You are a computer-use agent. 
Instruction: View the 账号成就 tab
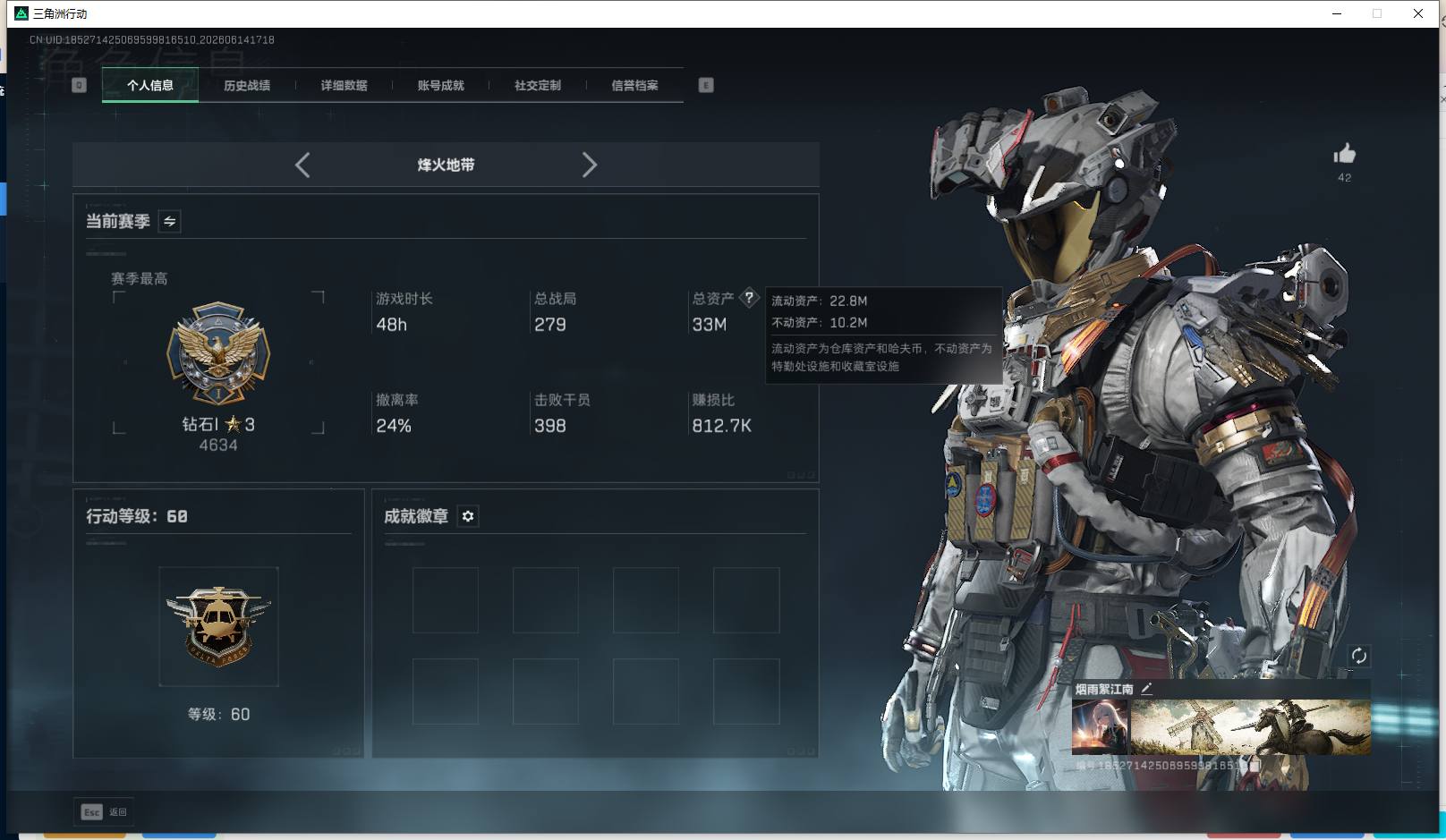point(440,86)
